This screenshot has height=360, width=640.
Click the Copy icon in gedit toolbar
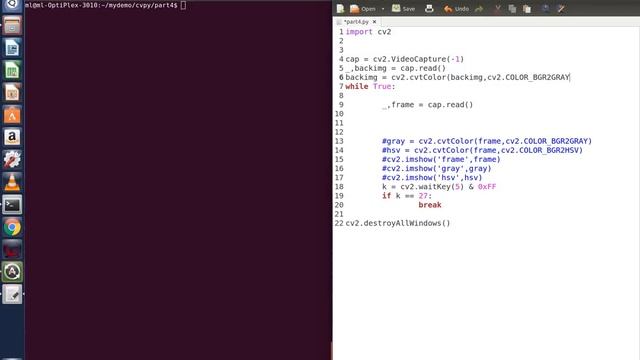(512, 9)
